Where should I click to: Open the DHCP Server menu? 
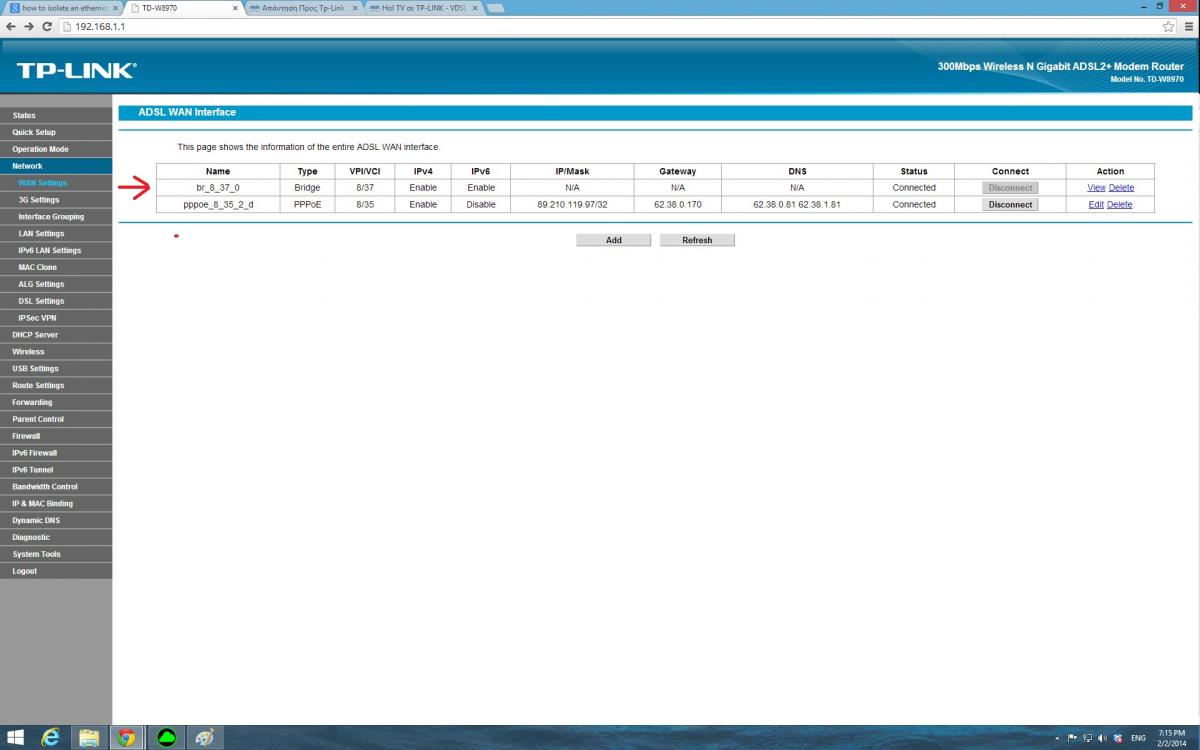[56, 335]
